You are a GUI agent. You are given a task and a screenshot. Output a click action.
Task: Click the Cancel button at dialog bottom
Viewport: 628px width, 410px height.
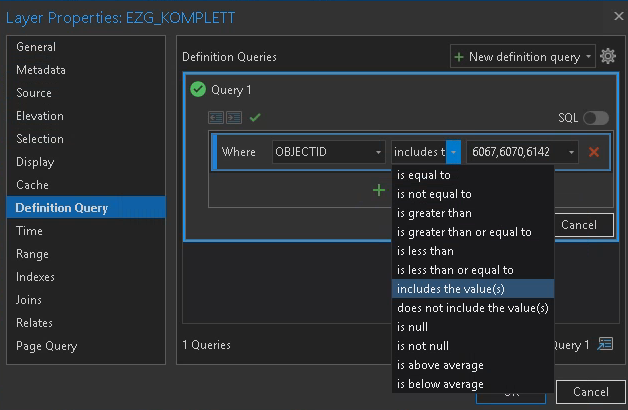click(x=590, y=391)
